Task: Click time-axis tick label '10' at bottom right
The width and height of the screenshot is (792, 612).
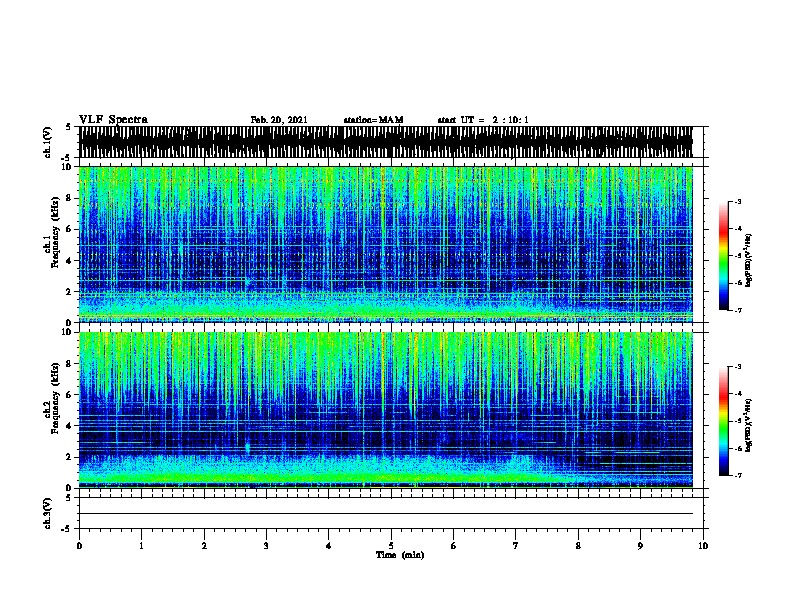Action: pyautogui.click(x=703, y=546)
